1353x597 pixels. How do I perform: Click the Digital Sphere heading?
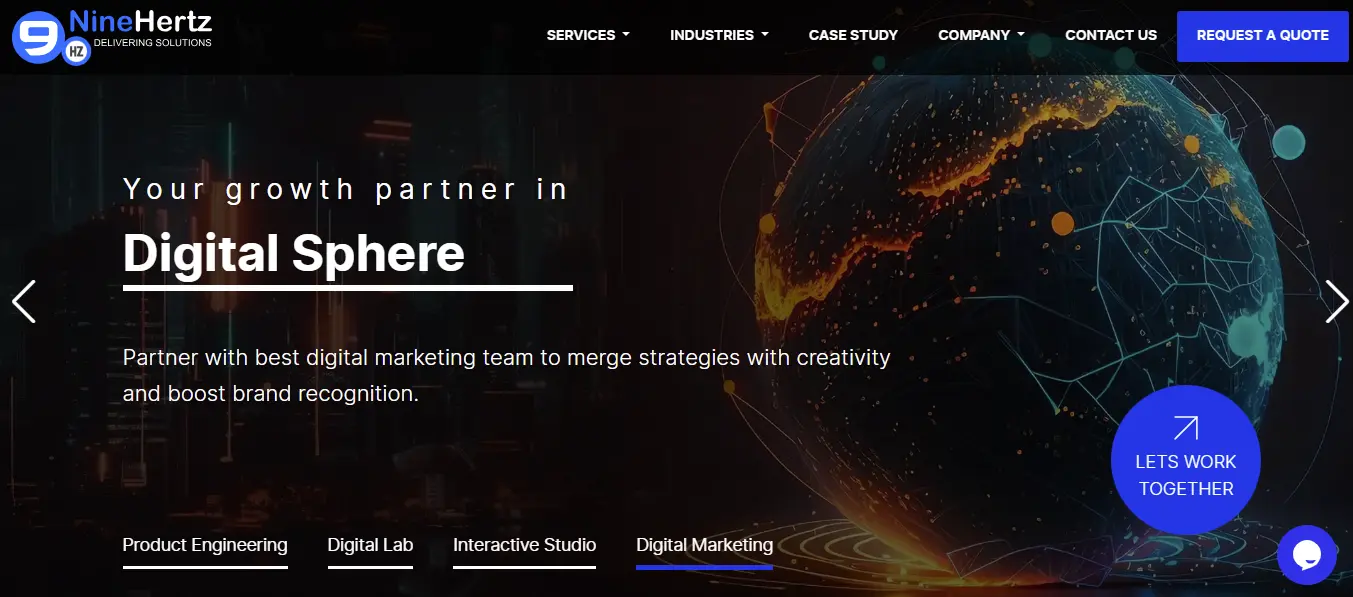[294, 254]
